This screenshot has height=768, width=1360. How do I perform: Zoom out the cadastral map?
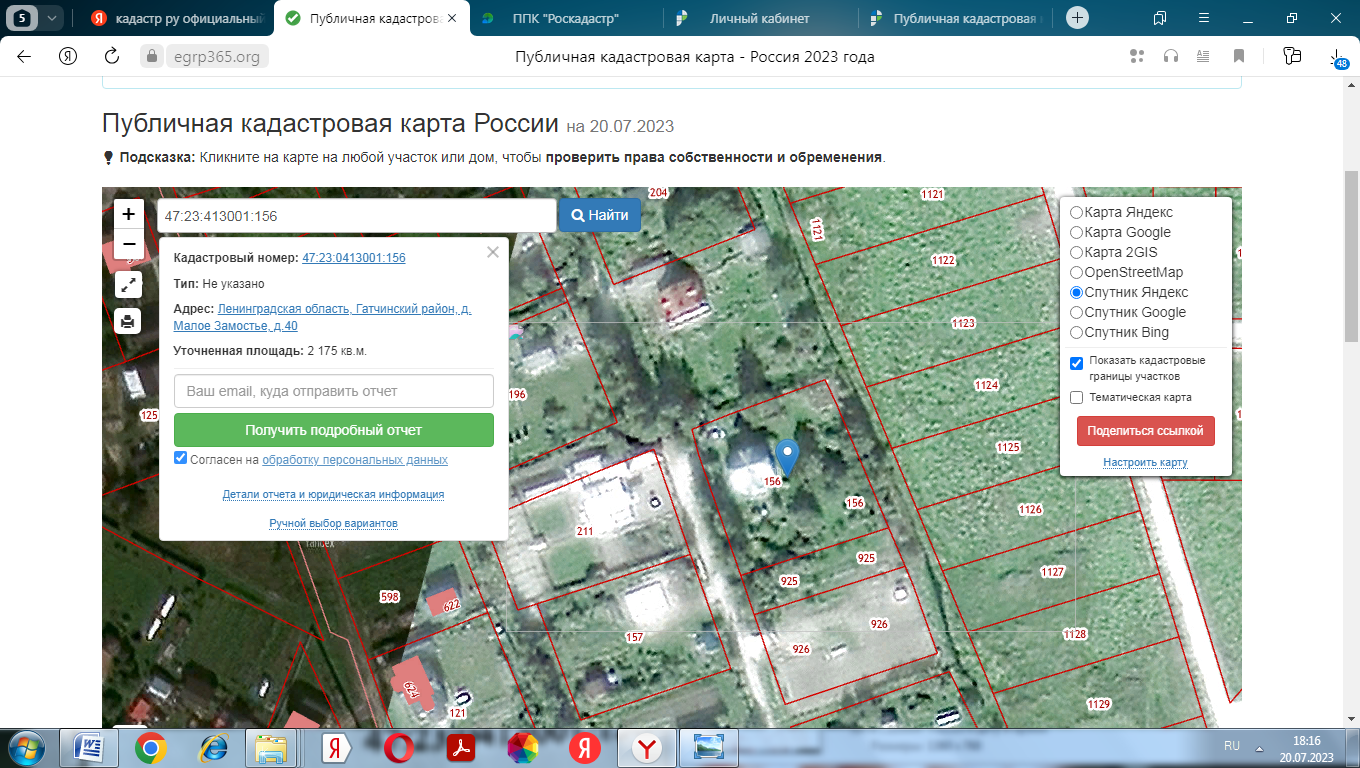point(129,244)
